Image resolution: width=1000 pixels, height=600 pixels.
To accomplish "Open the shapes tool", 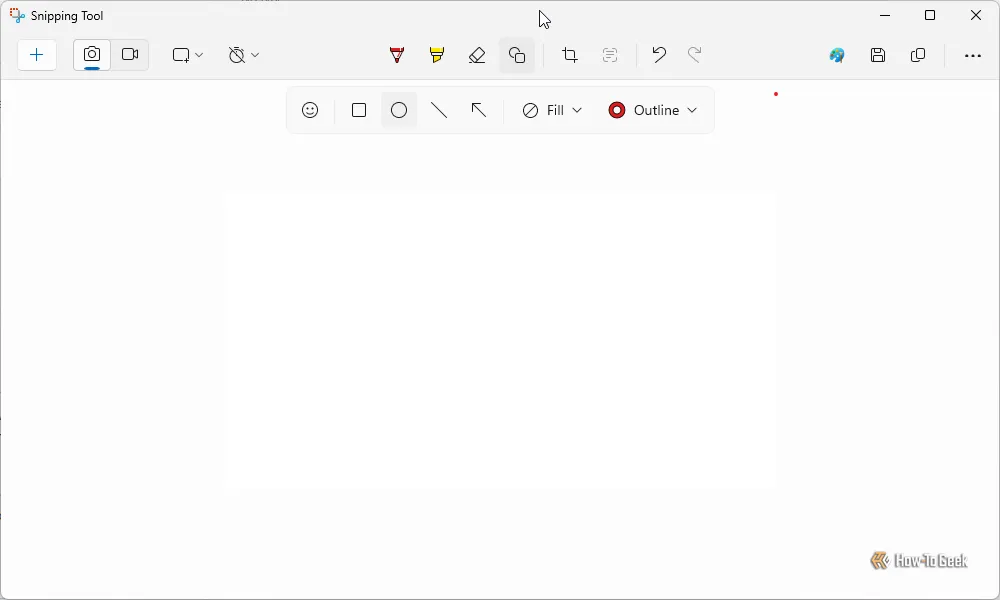I will pyautogui.click(x=517, y=55).
